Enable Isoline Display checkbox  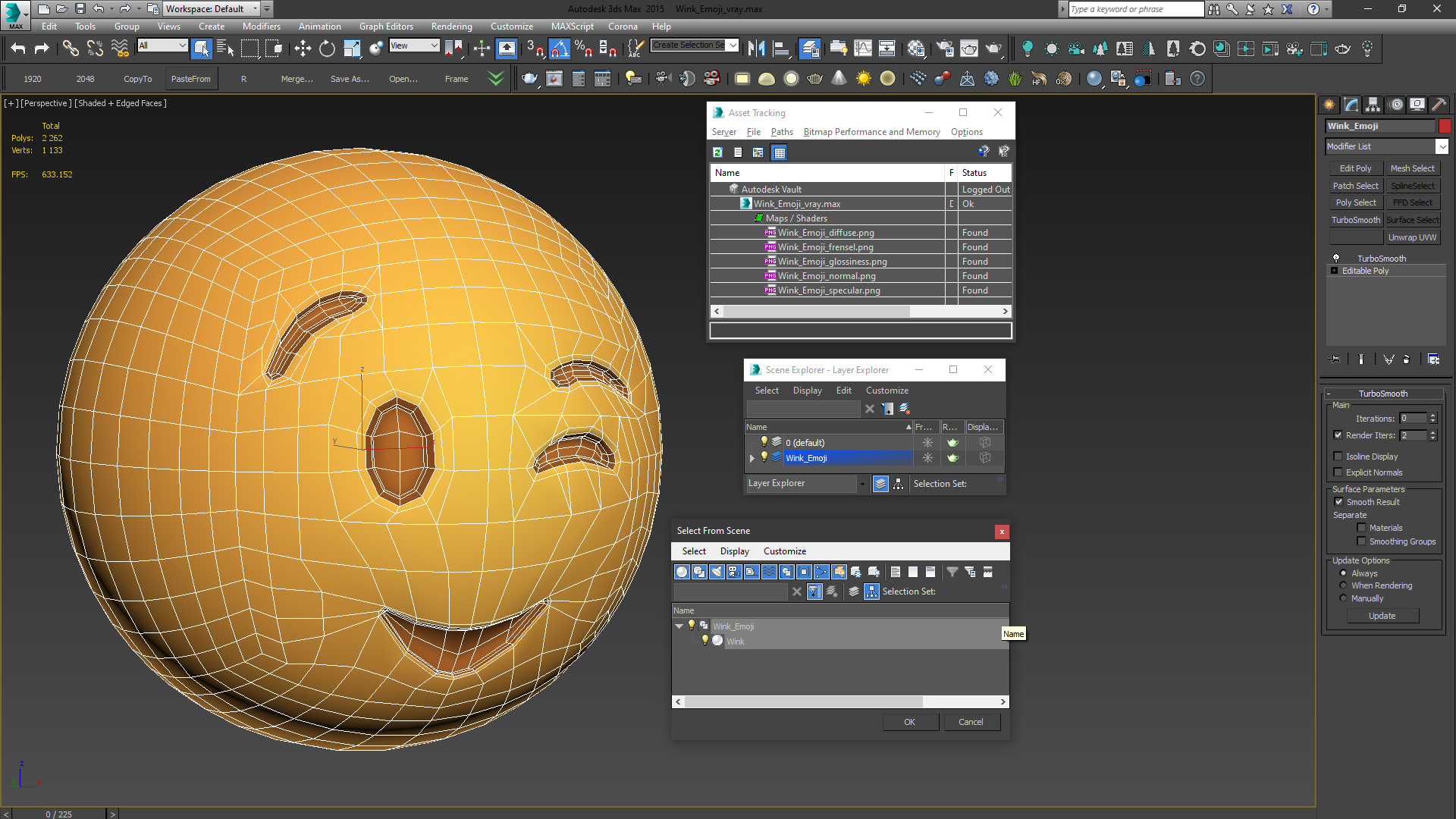point(1338,456)
